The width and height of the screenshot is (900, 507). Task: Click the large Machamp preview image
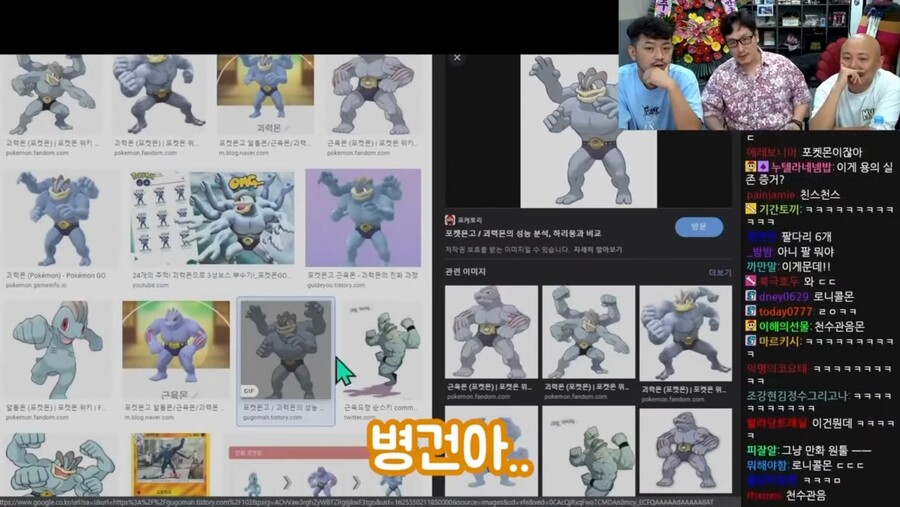(x=588, y=131)
